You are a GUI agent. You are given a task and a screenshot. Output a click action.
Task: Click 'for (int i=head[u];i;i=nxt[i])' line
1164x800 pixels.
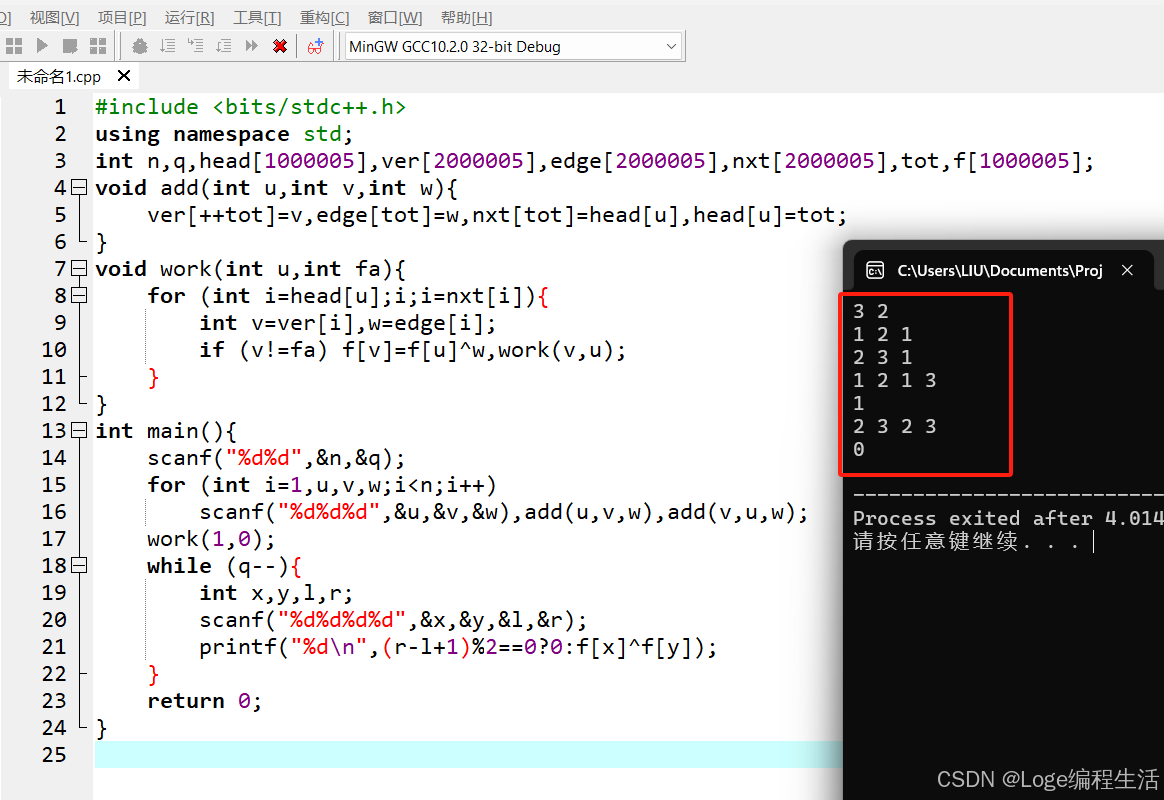pos(347,296)
